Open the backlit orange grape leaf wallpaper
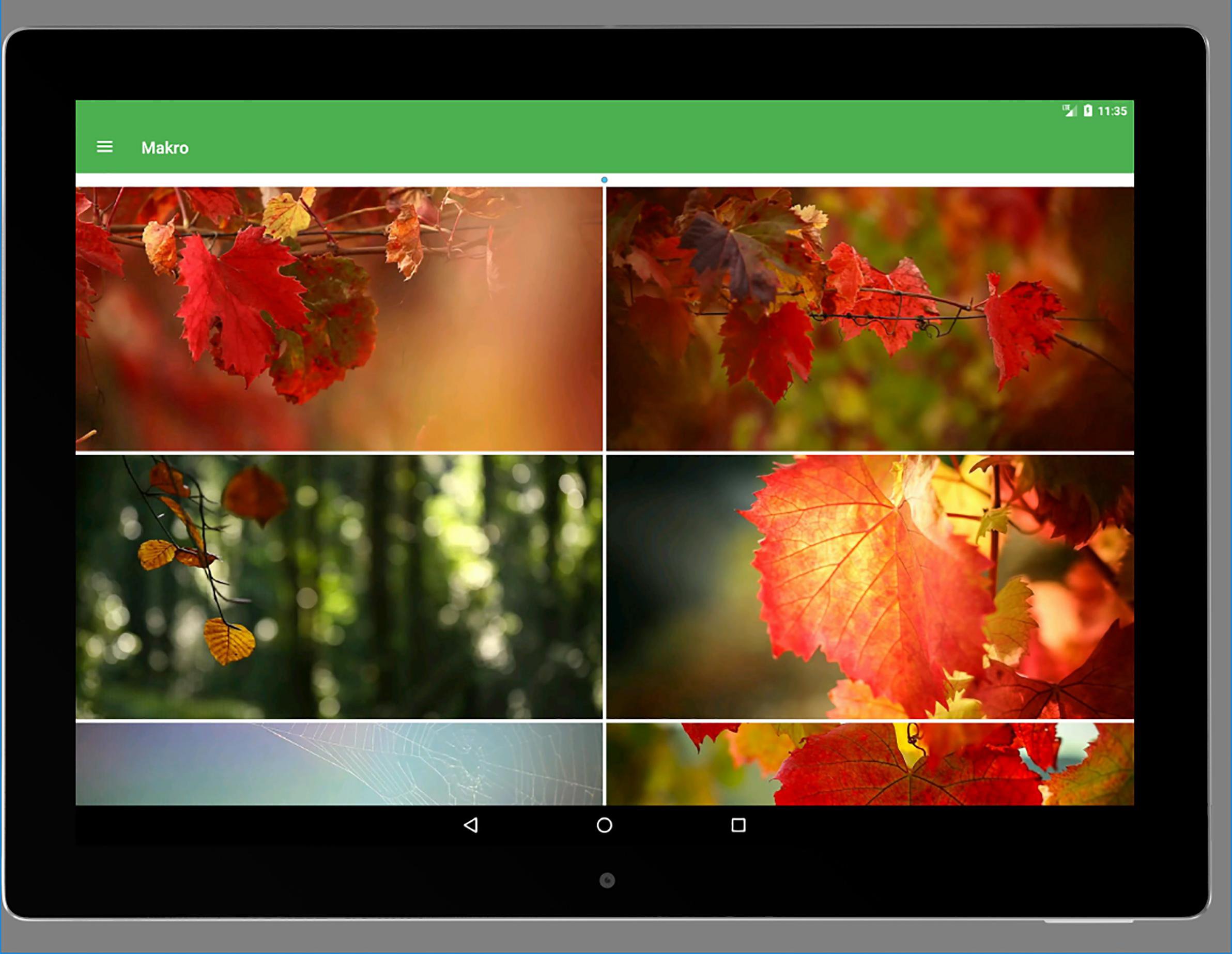This screenshot has height=954, width=1232. (x=870, y=587)
